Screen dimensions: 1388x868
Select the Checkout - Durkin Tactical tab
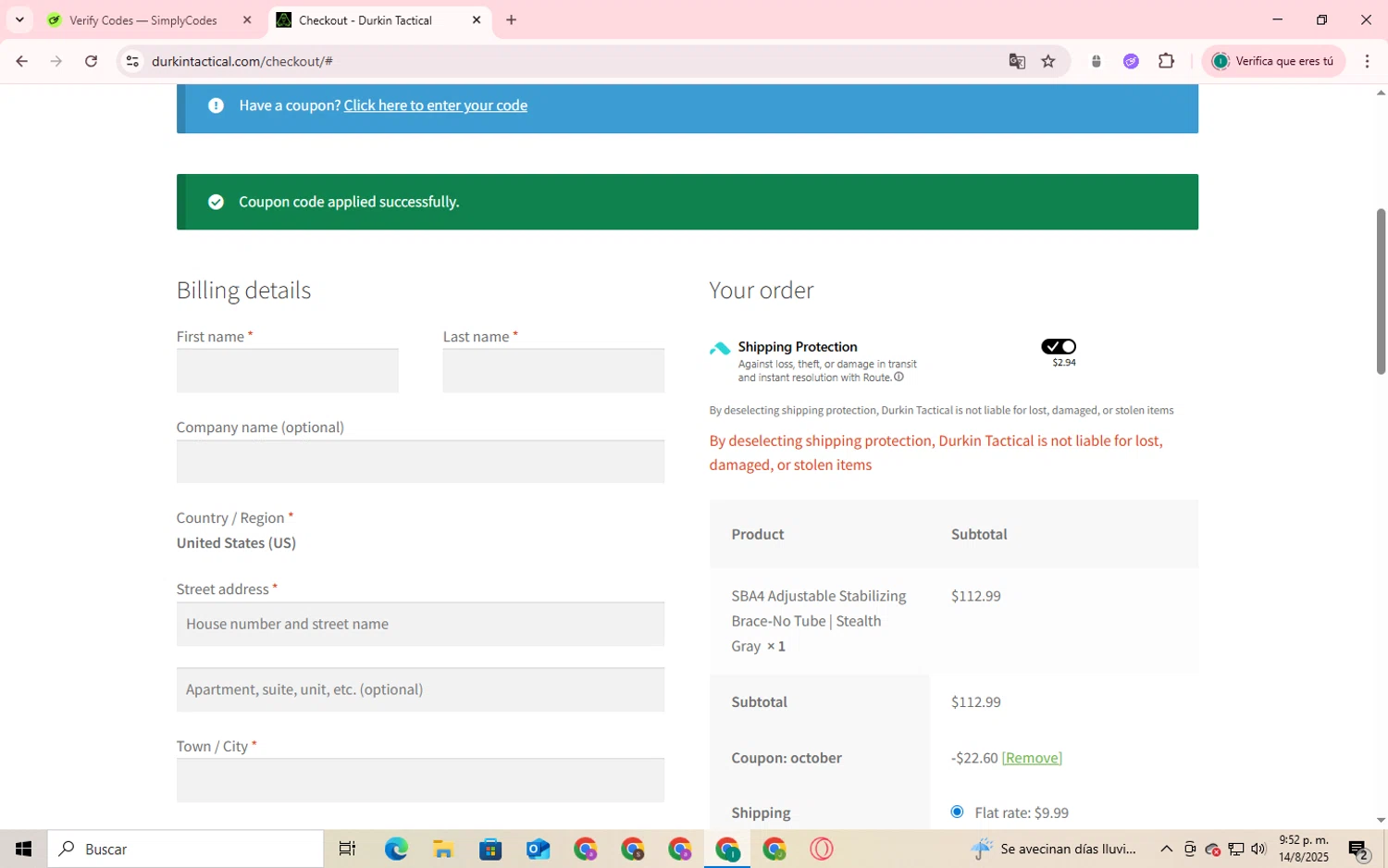366,20
